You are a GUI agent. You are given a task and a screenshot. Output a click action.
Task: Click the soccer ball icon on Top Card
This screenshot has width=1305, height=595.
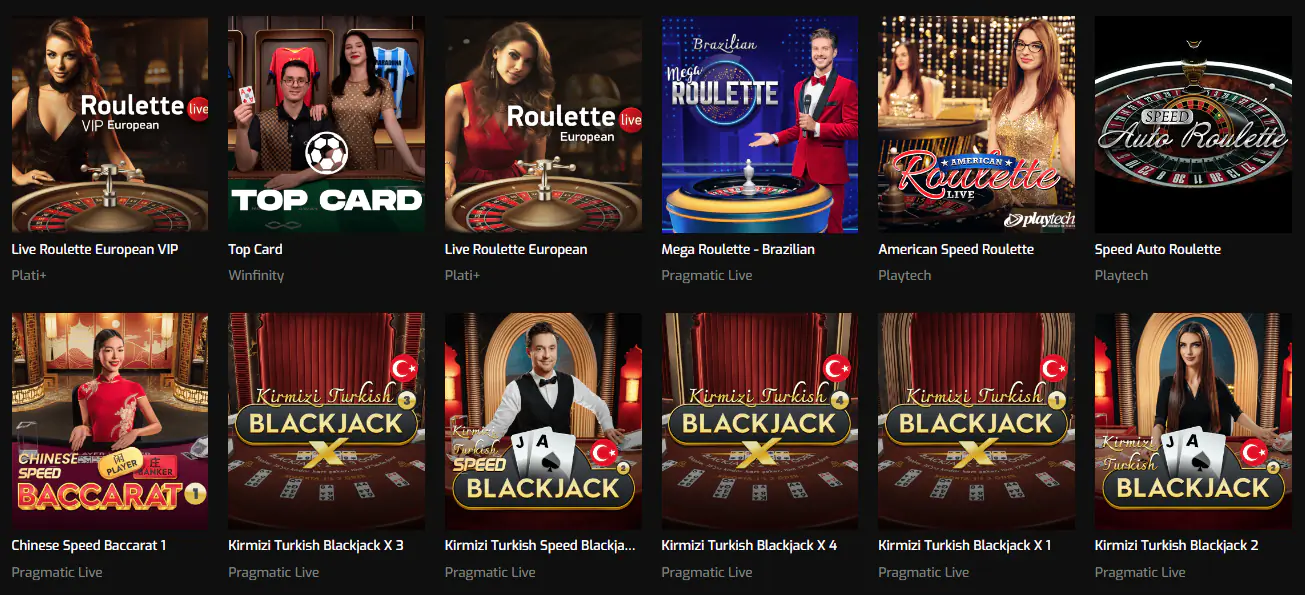click(x=327, y=154)
